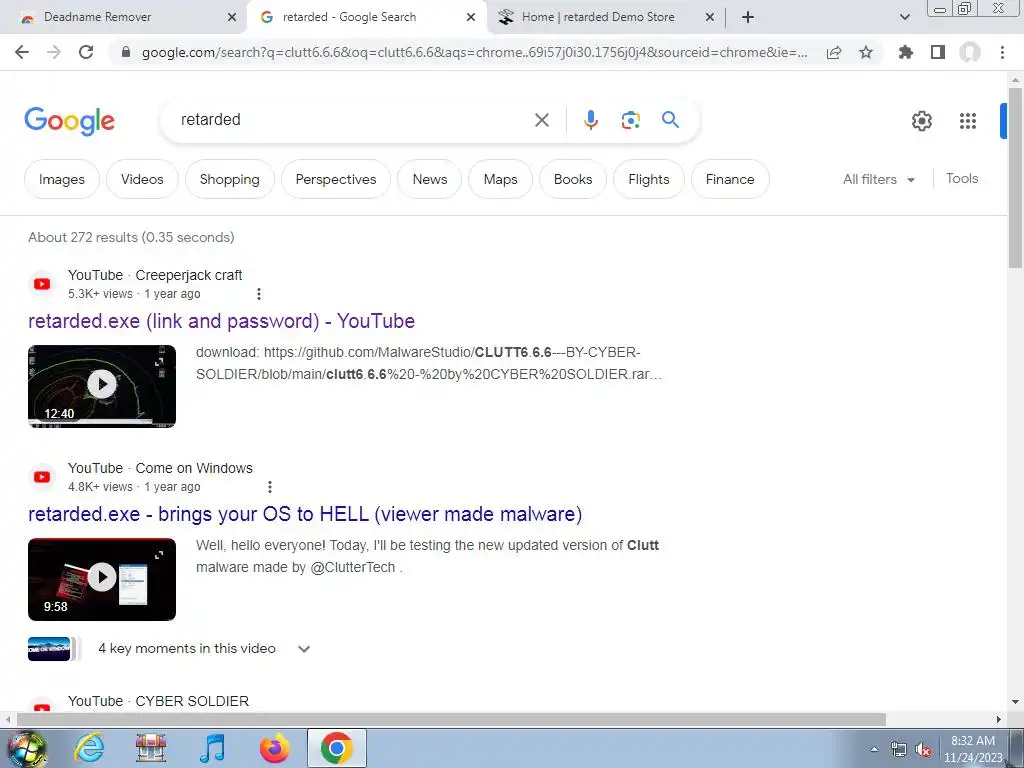
Task: Open Chrome side panel icon
Action: (938, 52)
